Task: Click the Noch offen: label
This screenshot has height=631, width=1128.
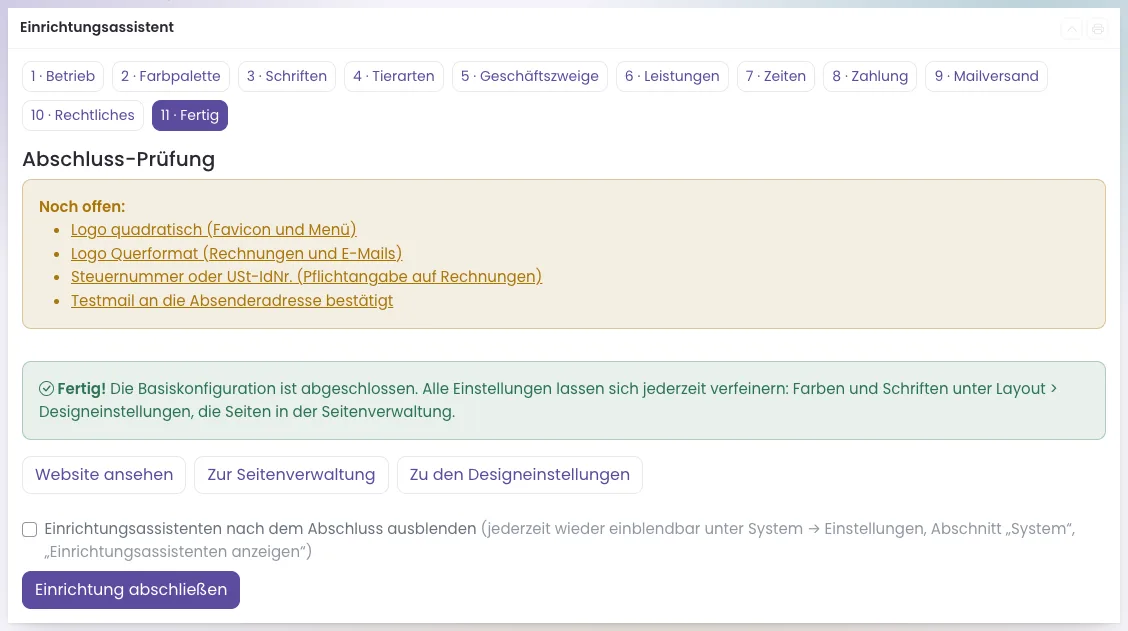Action: [82, 206]
